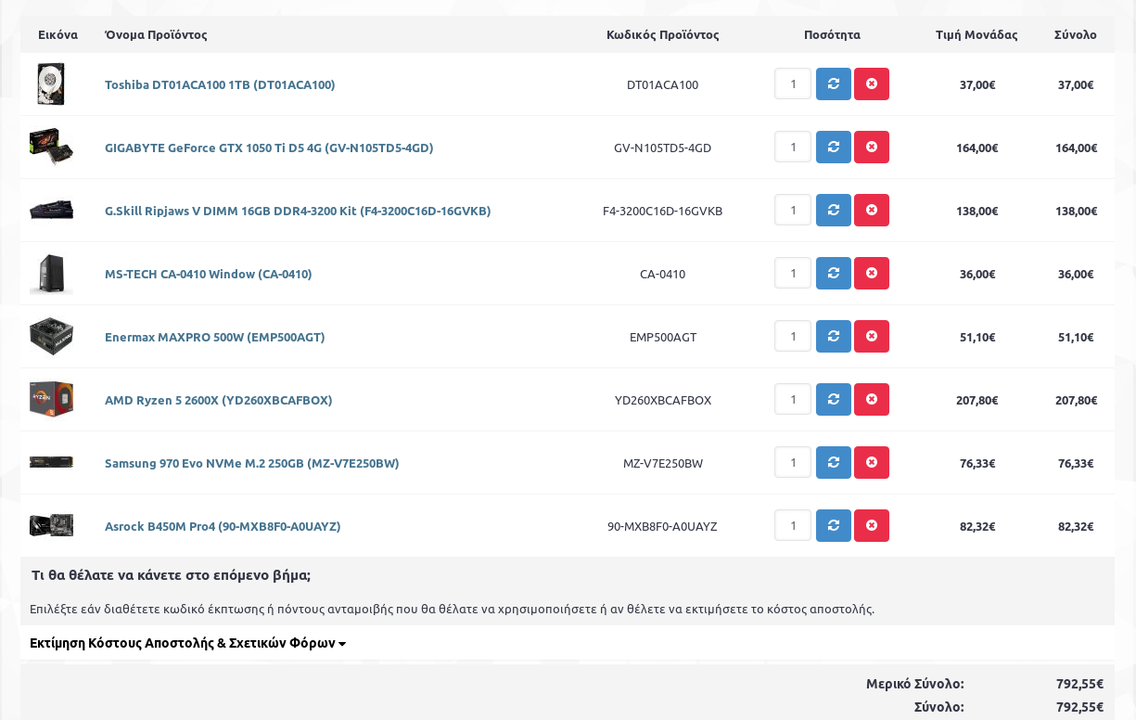Focus quantity box for MS-TECH CA-0410

pyautogui.click(x=793, y=273)
